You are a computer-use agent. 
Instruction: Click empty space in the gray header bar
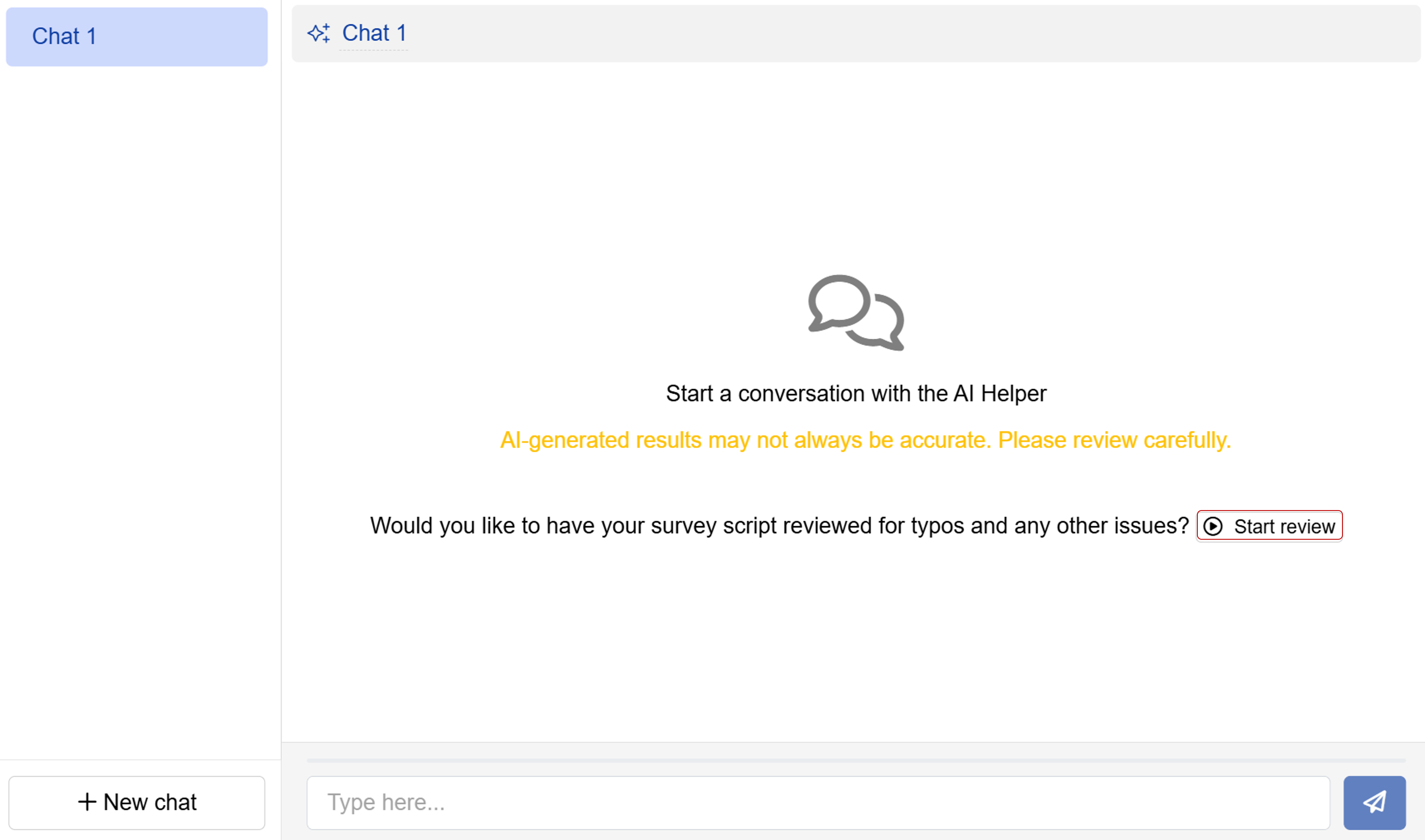(x=906, y=34)
